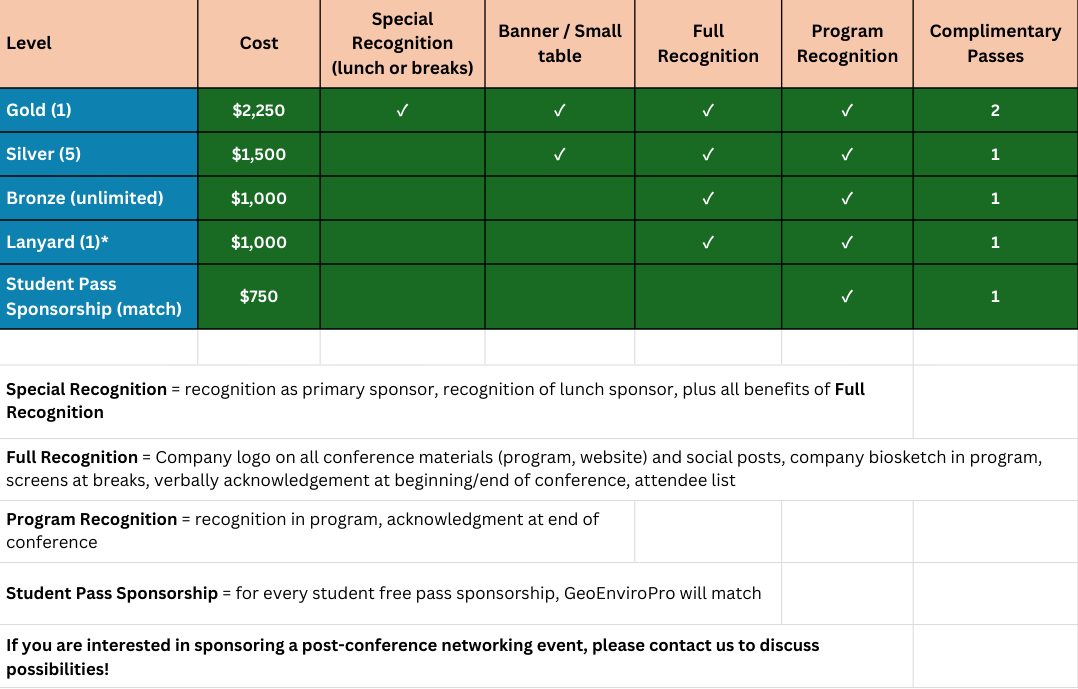
Task: Click the Gold complimentary passes value 2
Action: pos(995,110)
